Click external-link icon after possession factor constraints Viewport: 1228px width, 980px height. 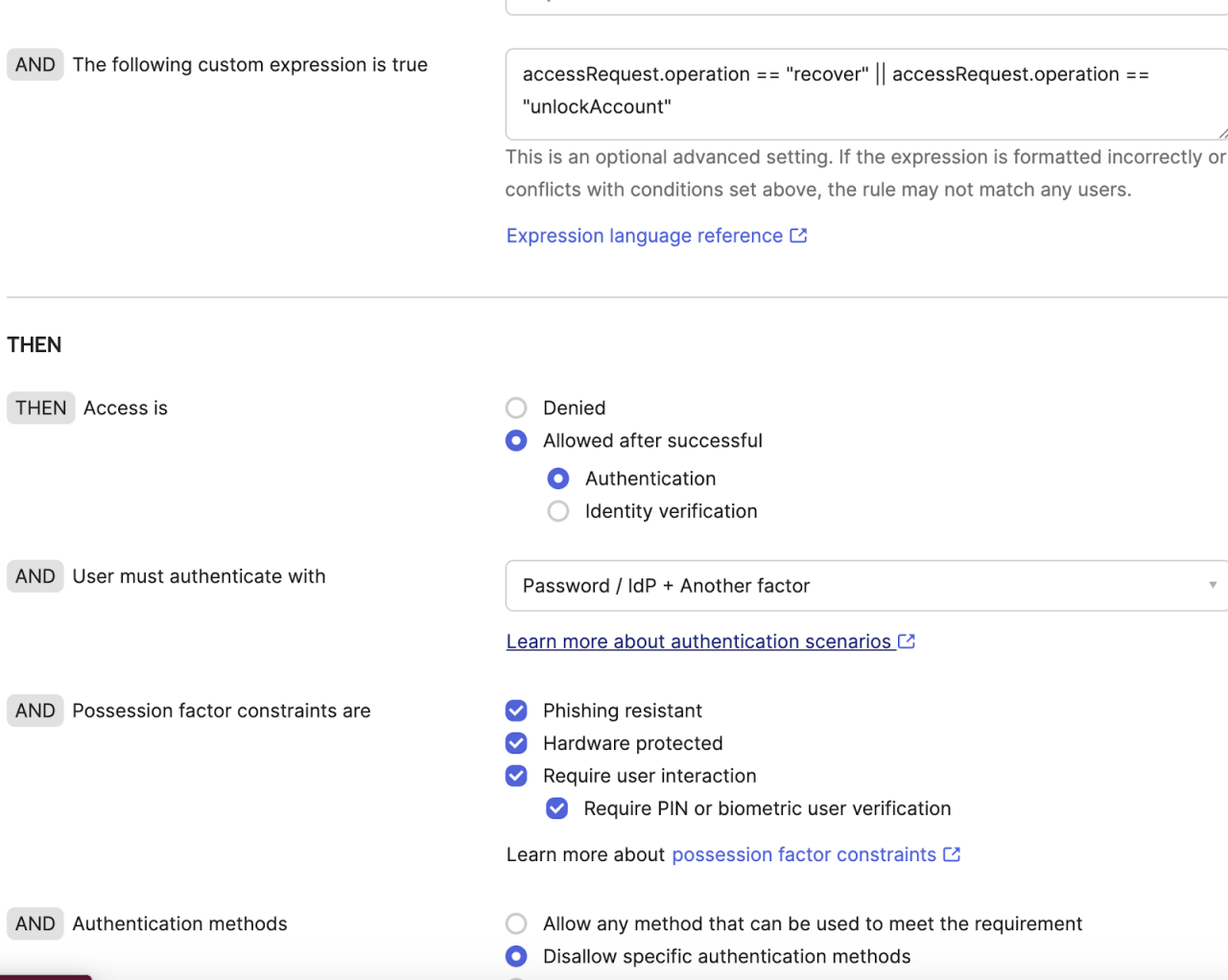tap(952, 854)
